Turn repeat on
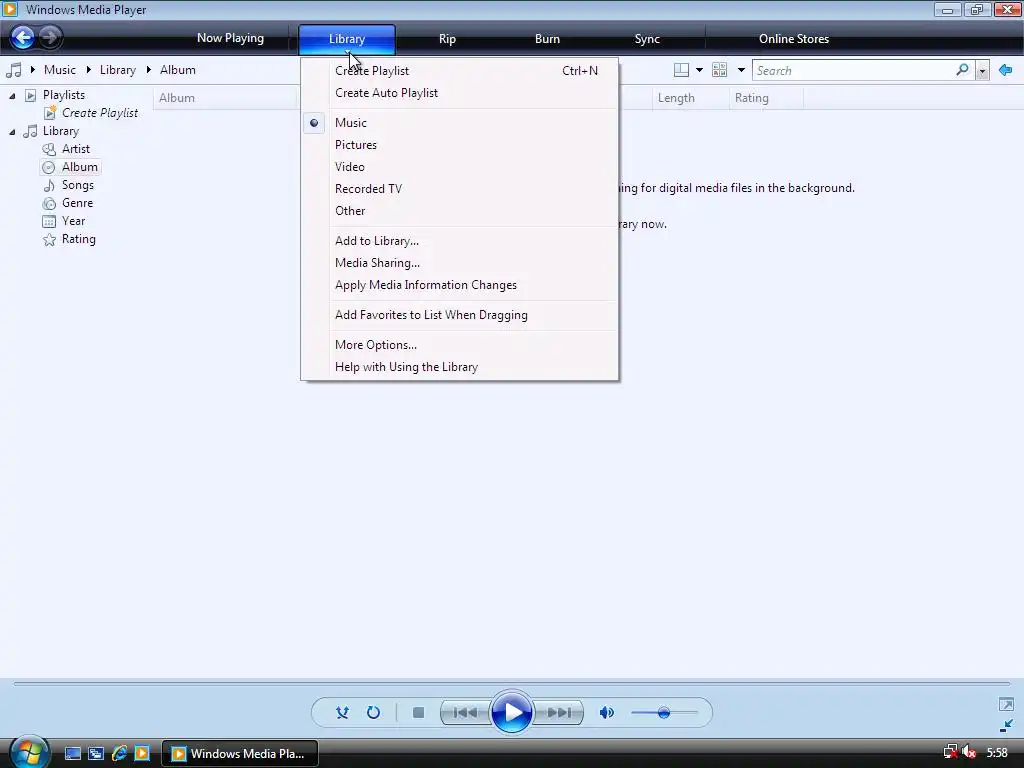Screen dimensions: 1024x768 pos(374,712)
